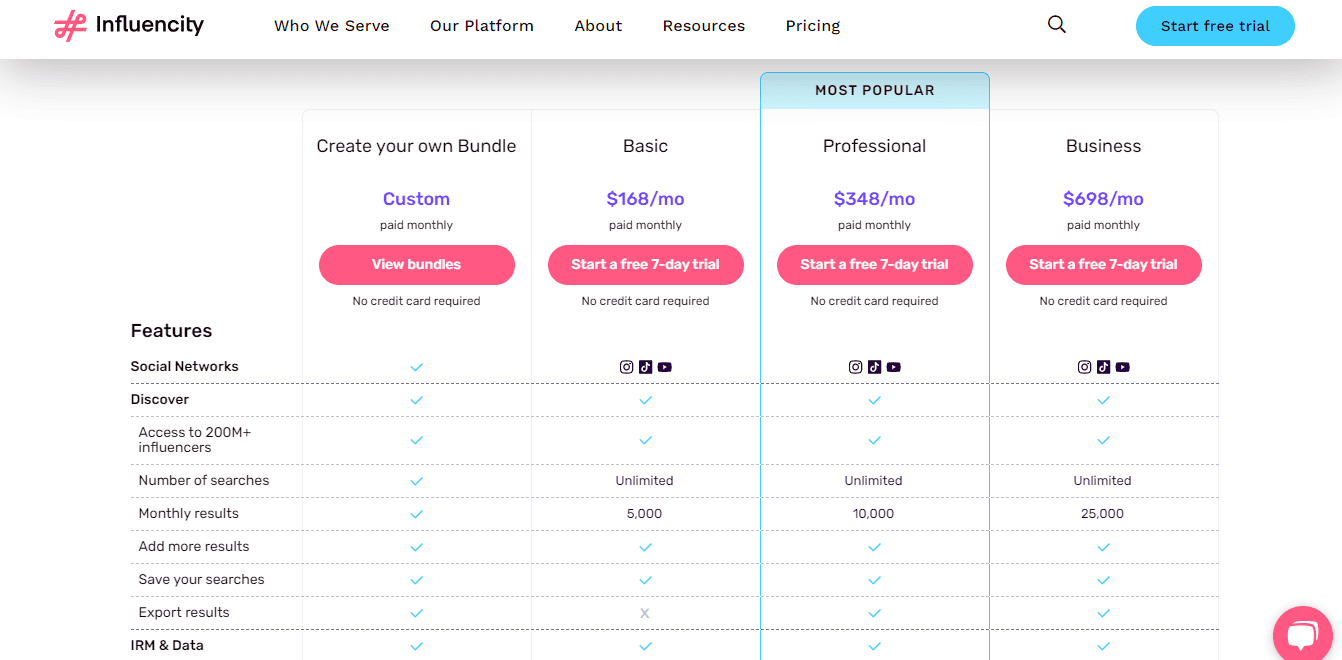Click the Instagram icon under the Basic plan
Viewport: 1342px width, 660px height.
(626, 367)
